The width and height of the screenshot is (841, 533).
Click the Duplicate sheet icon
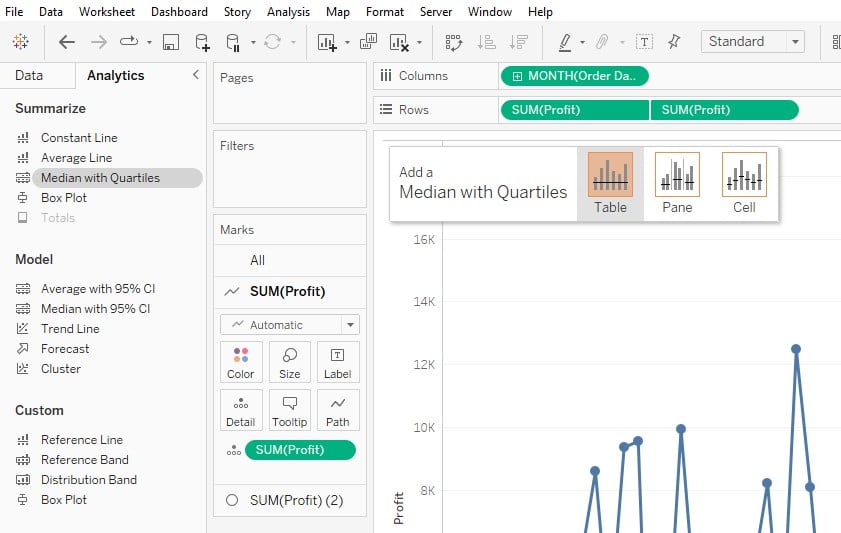coord(368,41)
